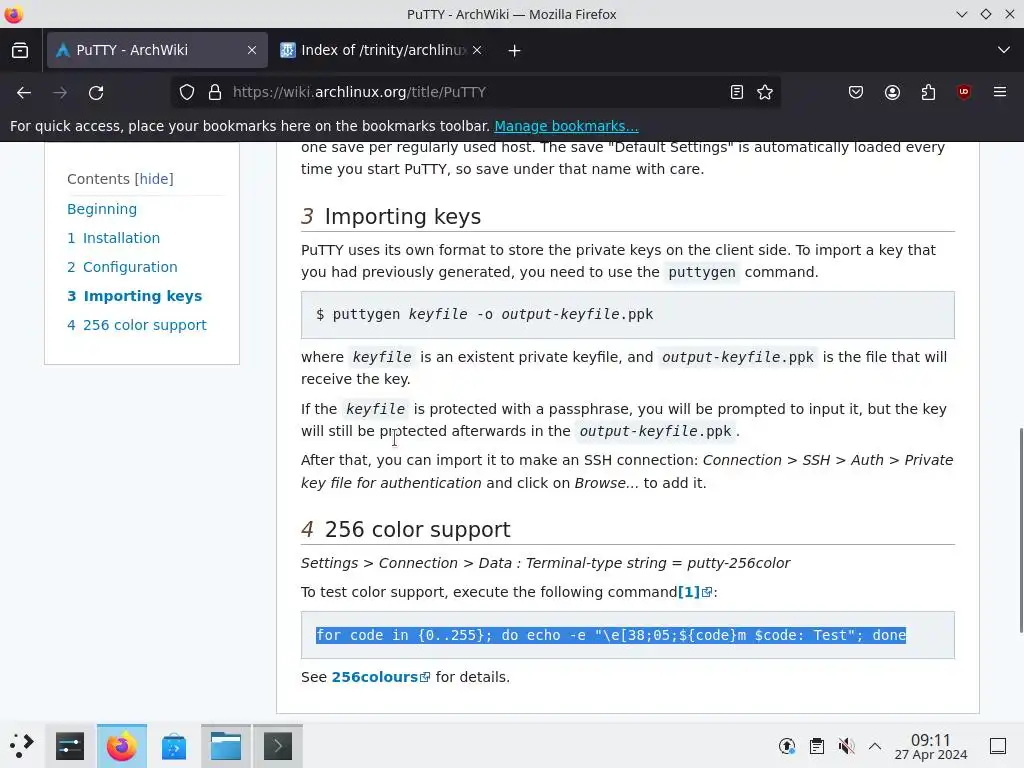The image size is (1024, 768).
Task: Toggle Reader View for this page
Action: [737, 93]
